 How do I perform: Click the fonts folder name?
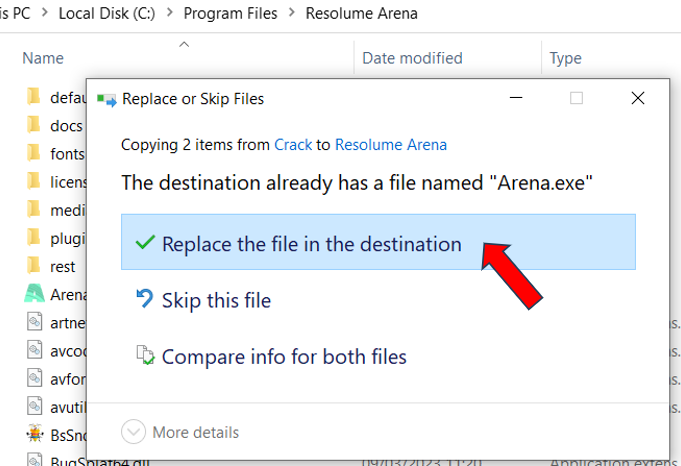[x=67, y=154]
